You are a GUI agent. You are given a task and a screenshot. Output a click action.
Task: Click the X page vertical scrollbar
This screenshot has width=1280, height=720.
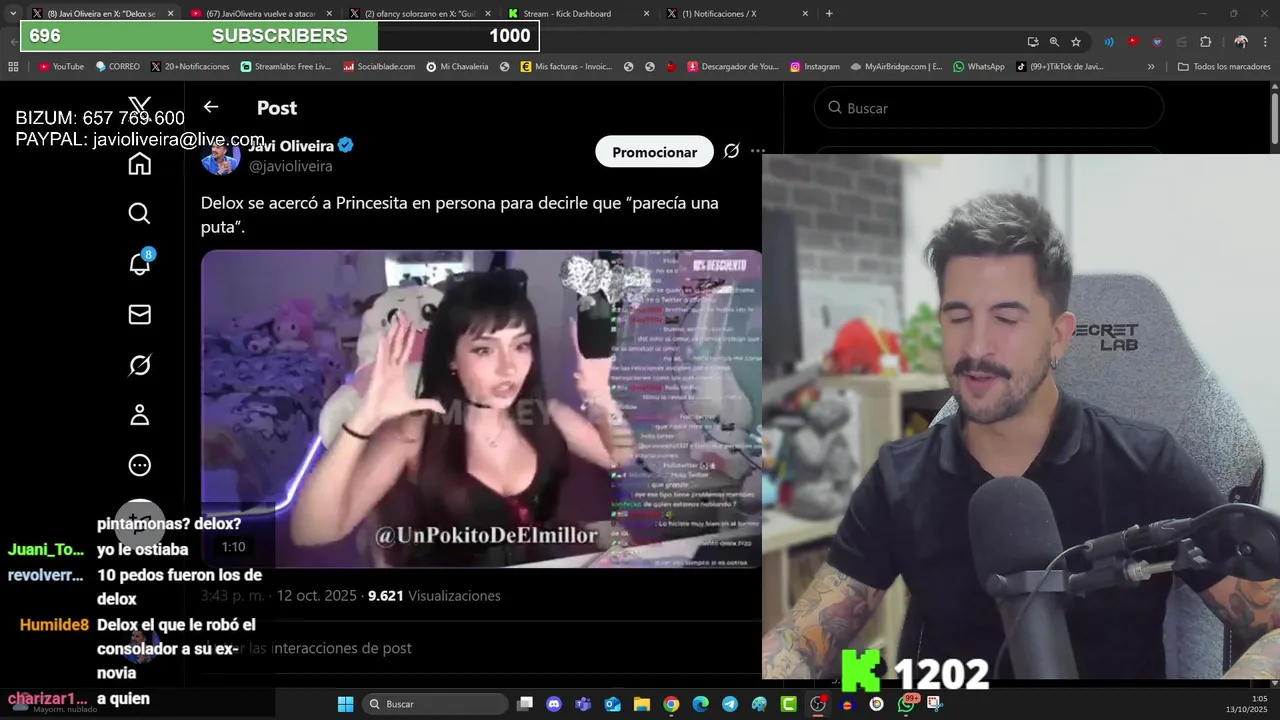(1274, 120)
